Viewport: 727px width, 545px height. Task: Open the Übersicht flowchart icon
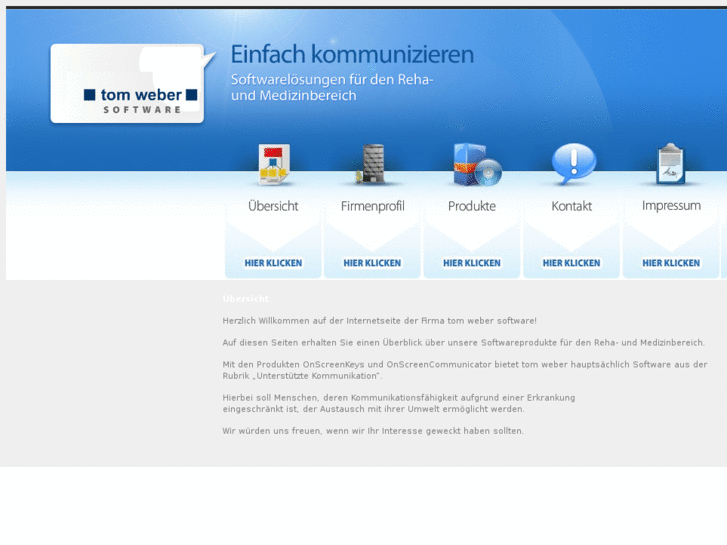(x=273, y=164)
